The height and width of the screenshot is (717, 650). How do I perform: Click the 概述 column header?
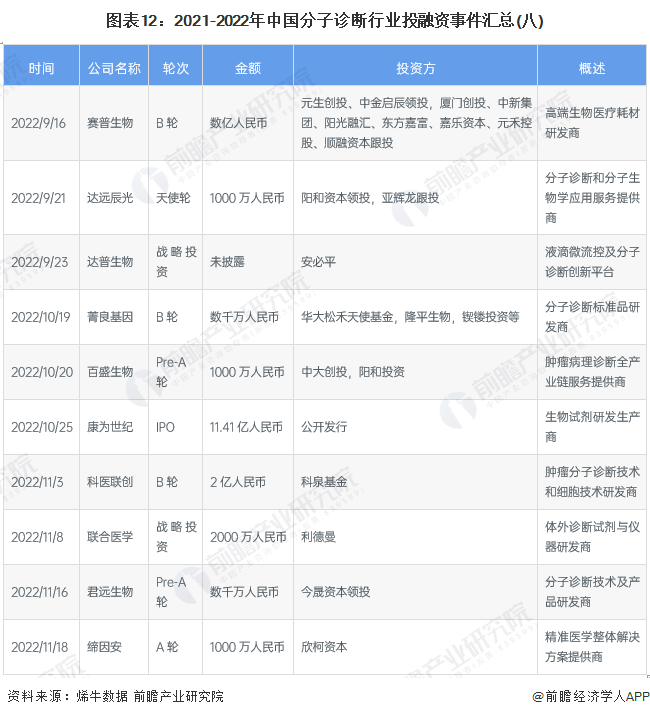[592, 68]
